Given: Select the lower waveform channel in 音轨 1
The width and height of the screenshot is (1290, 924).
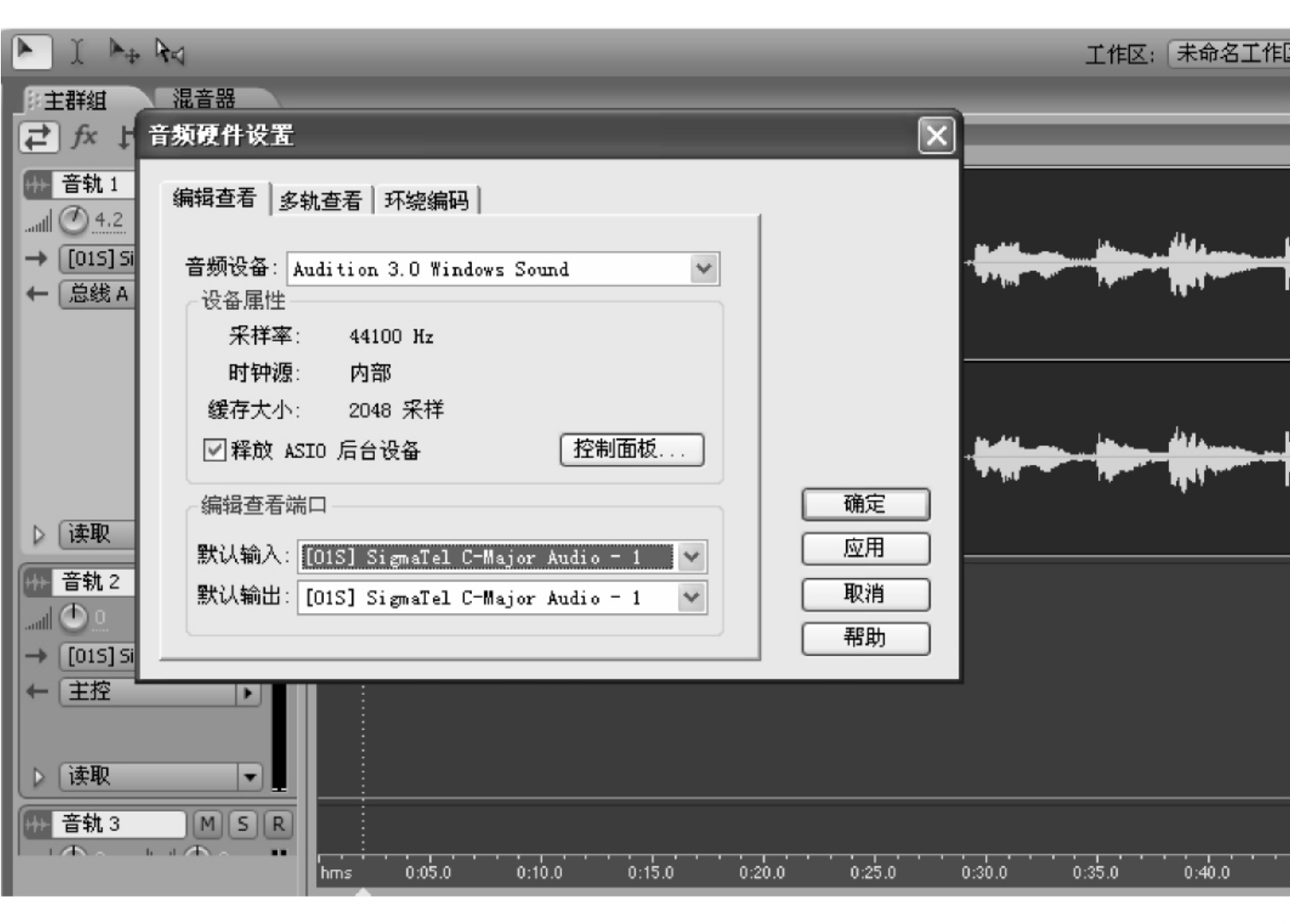Looking at the screenshot, I should click(x=1126, y=458).
